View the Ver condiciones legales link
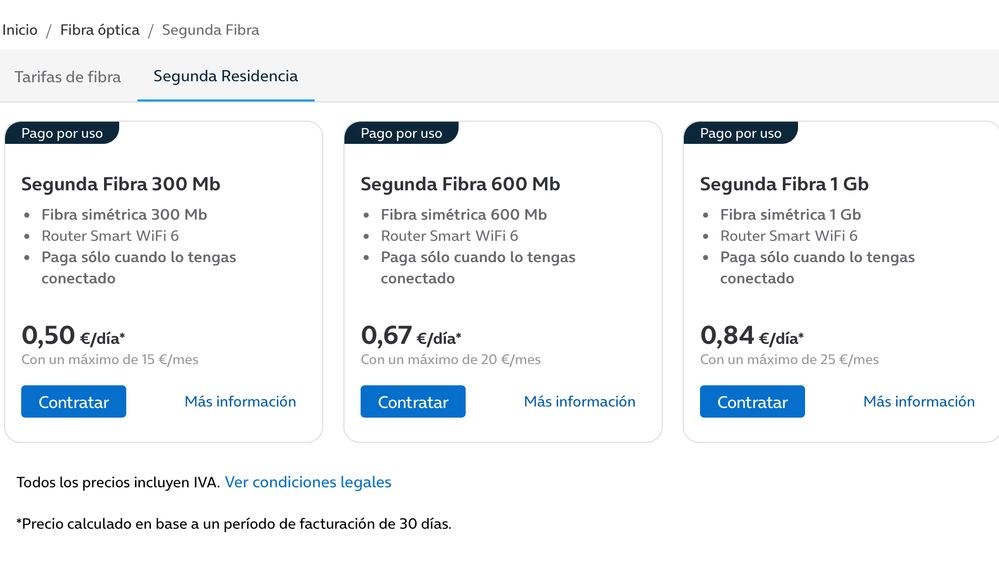This screenshot has height=562, width=999. tap(308, 482)
